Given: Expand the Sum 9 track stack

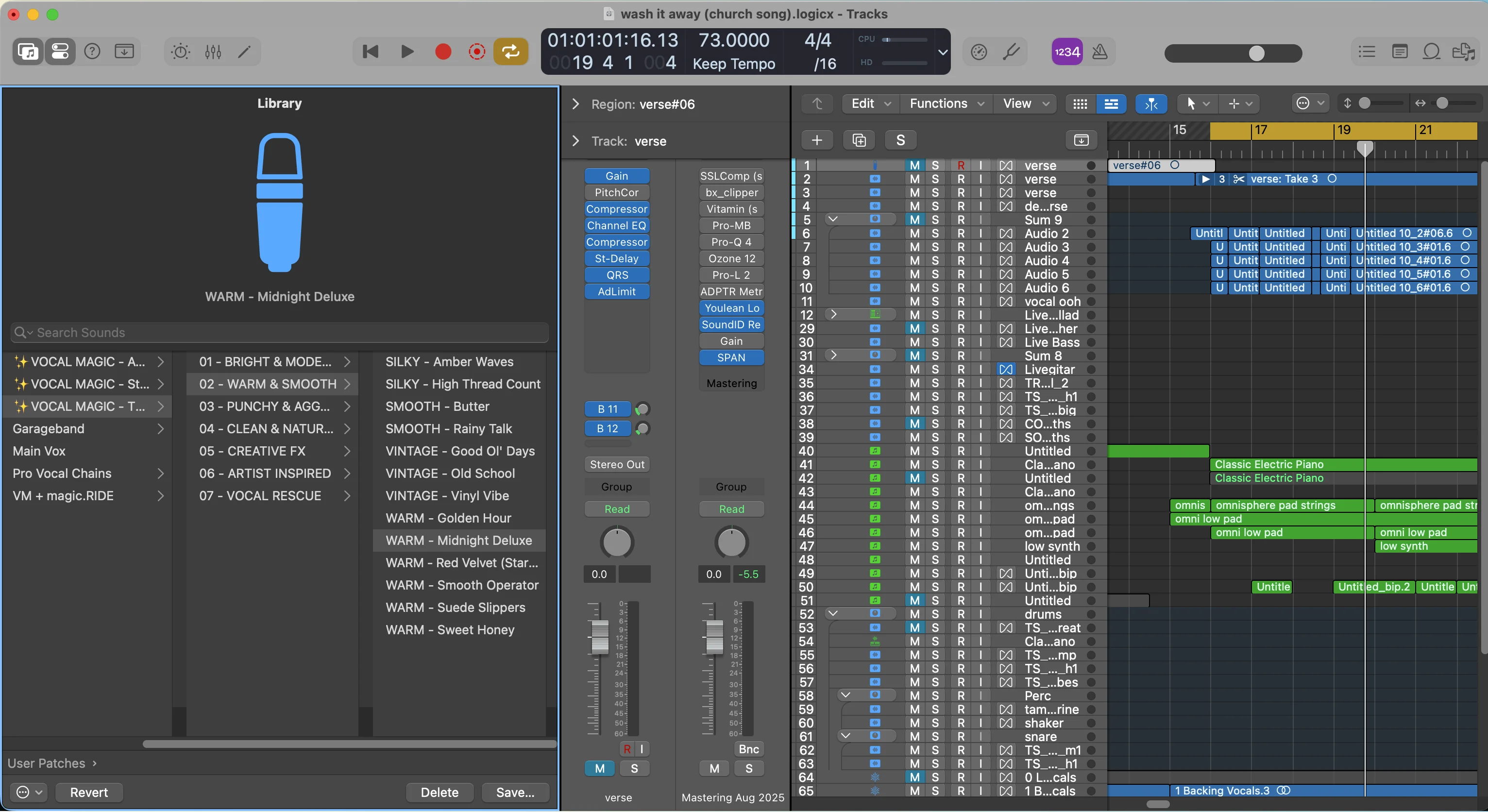Looking at the screenshot, I should tap(832, 219).
